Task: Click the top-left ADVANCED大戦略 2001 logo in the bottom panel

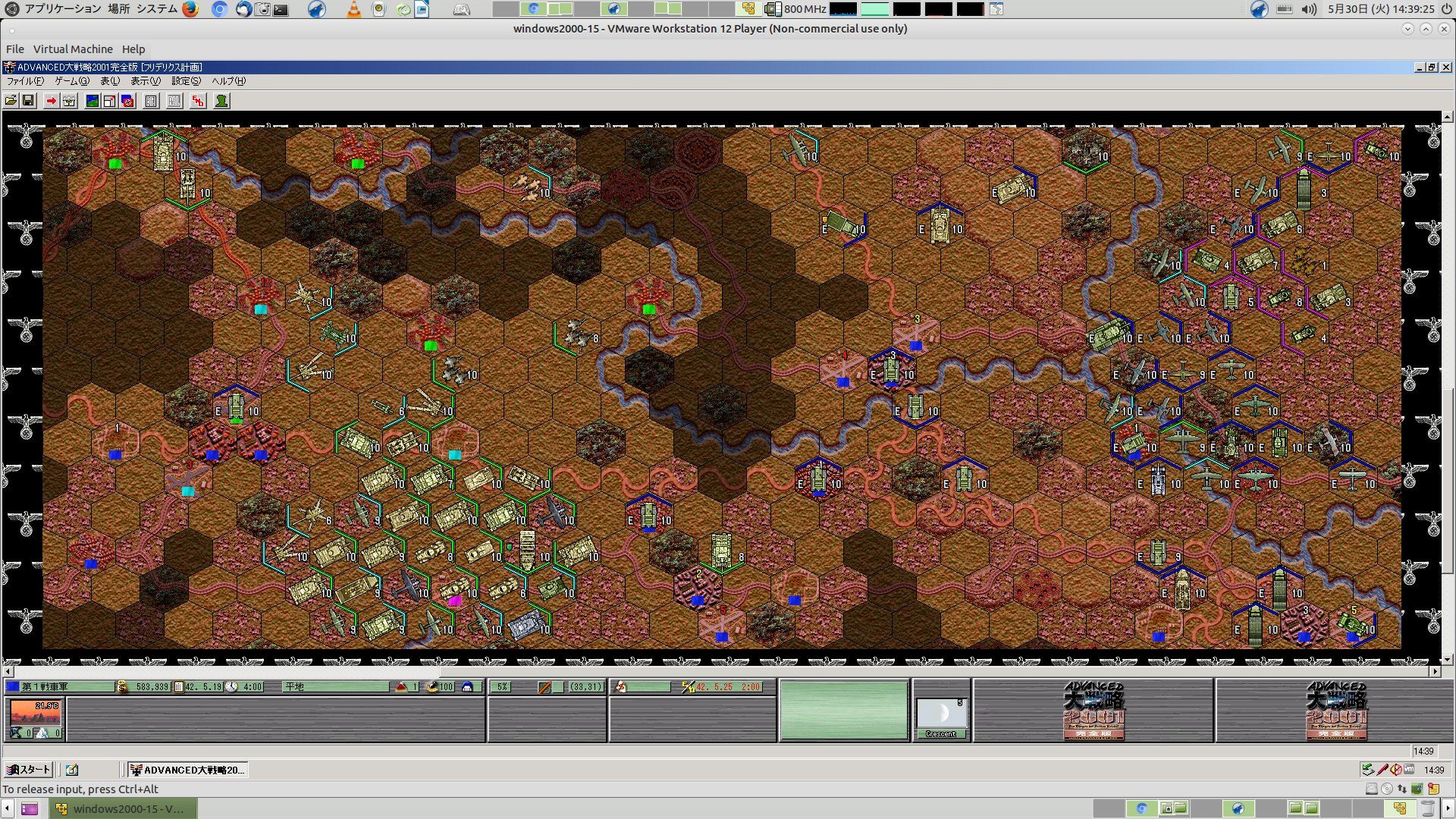Action: click(1094, 710)
